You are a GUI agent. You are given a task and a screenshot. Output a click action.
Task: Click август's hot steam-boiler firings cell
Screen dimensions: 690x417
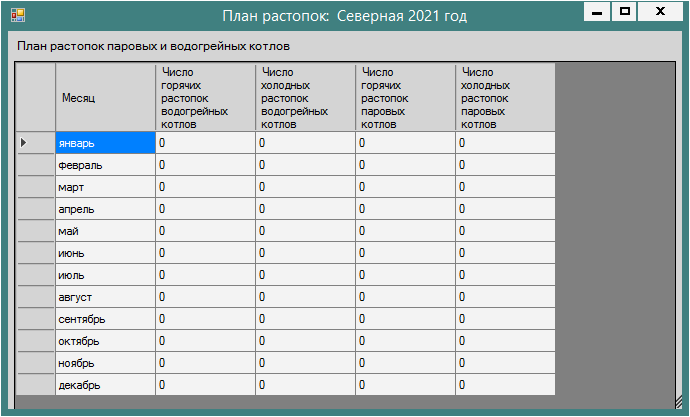(405, 297)
